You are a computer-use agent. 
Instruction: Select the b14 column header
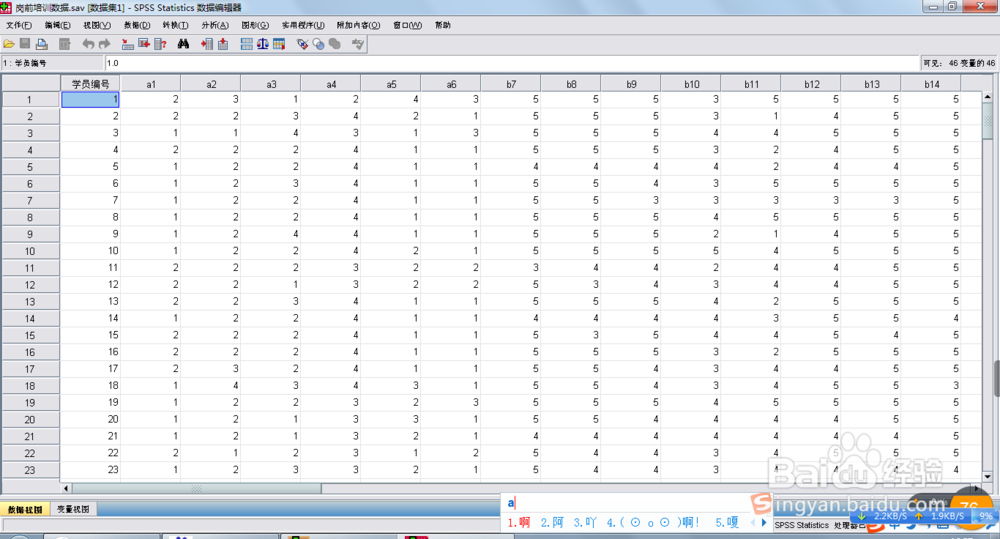click(x=931, y=84)
